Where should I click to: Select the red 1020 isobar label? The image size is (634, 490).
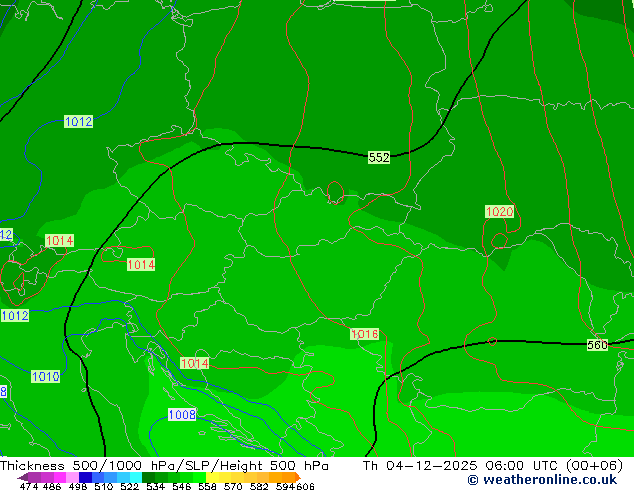tap(499, 211)
